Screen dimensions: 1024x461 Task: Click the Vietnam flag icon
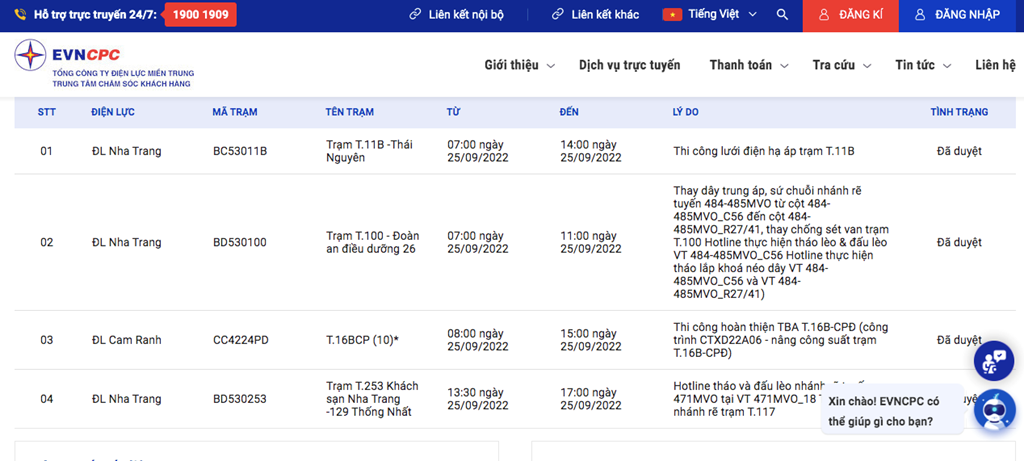tap(672, 15)
